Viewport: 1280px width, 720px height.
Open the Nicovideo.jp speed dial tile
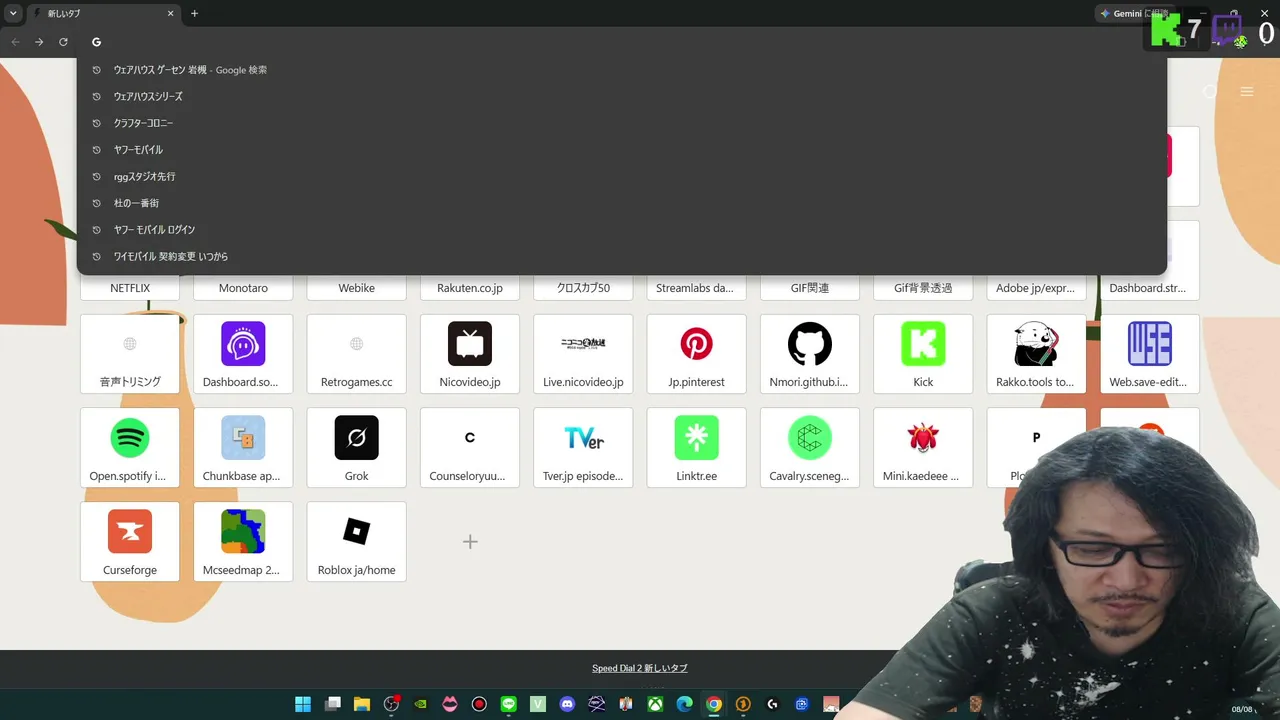pyautogui.click(x=470, y=354)
